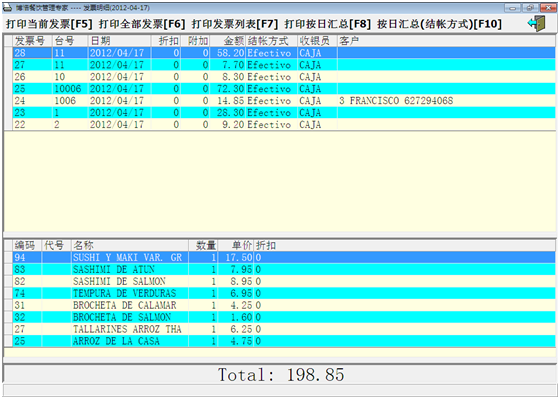Click the printer icon in title bar

tap(7, 8)
